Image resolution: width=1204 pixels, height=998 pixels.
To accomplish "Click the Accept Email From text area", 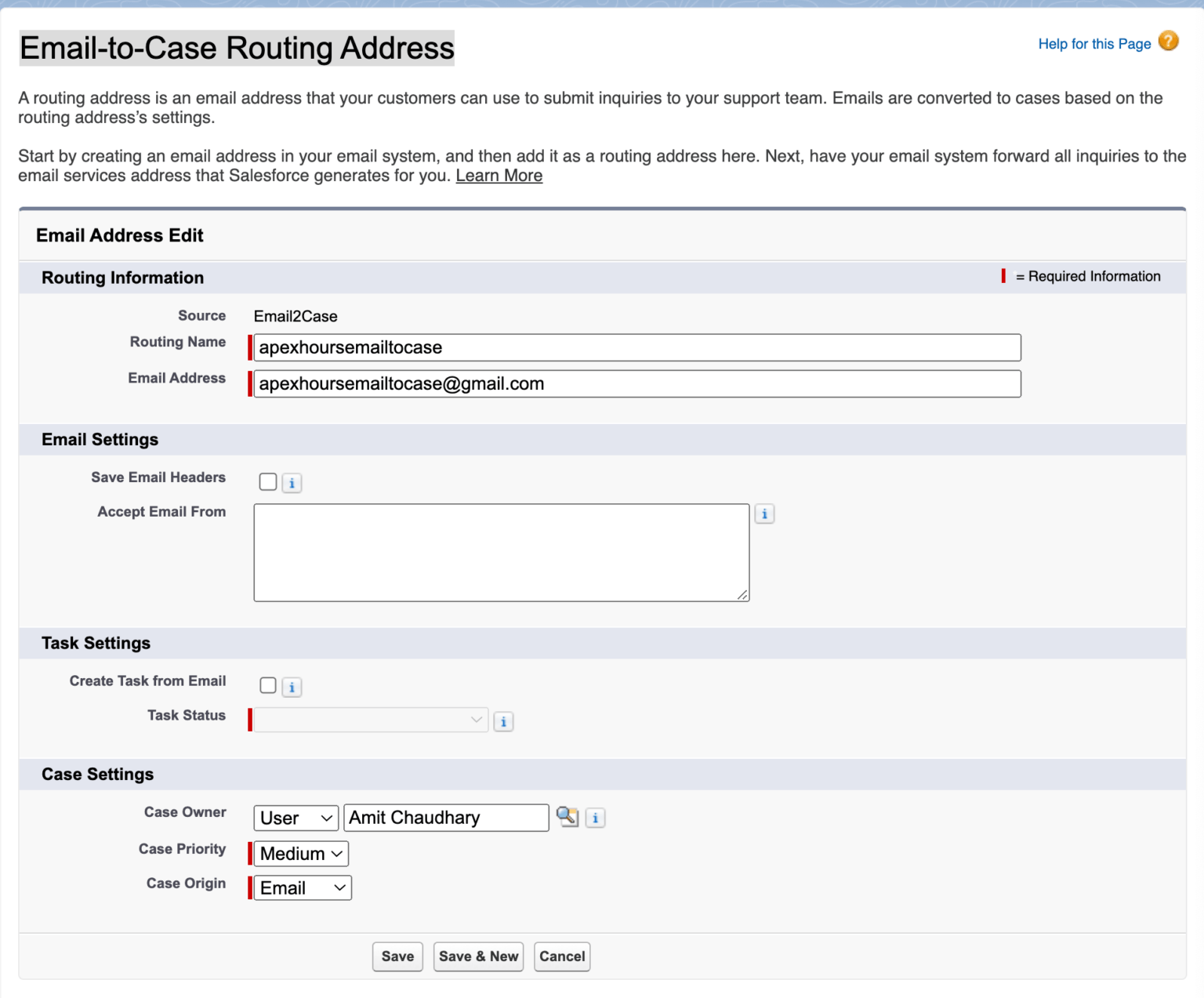I will click(x=500, y=551).
